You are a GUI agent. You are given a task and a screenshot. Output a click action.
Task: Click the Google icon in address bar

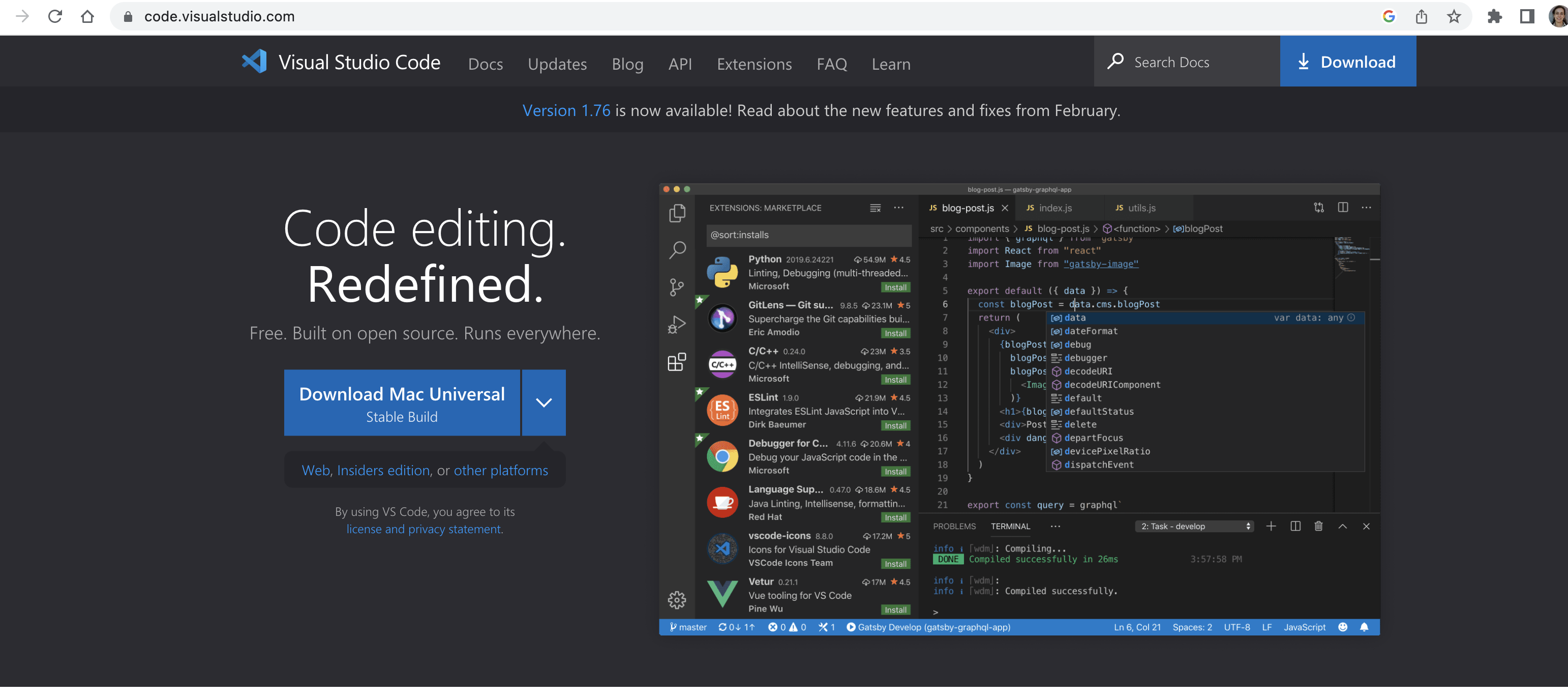click(1389, 16)
